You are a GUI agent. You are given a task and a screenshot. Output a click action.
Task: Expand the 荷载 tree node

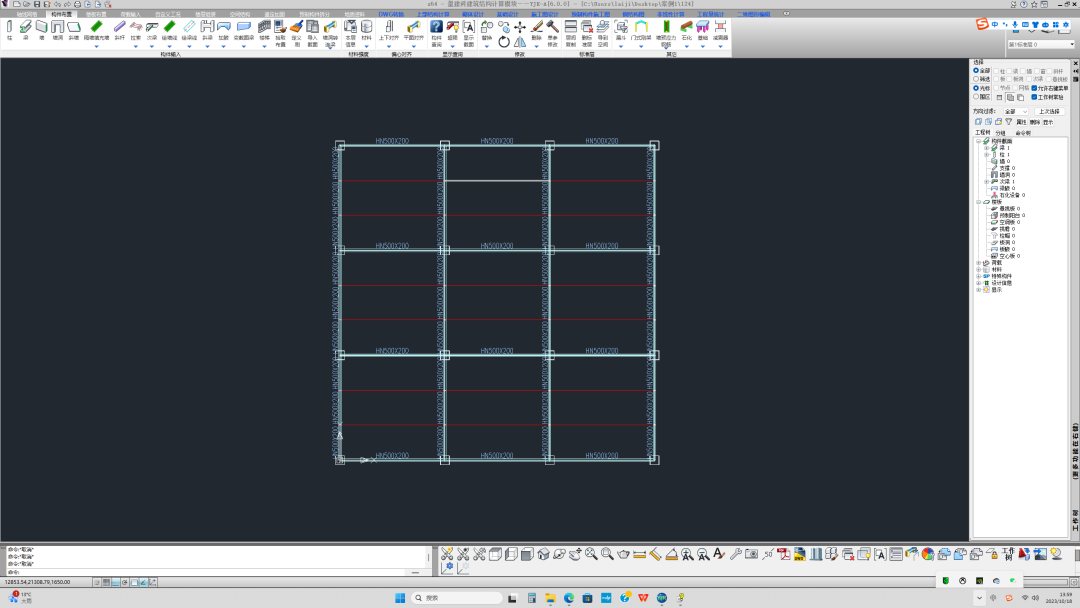(x=979, y=263)
